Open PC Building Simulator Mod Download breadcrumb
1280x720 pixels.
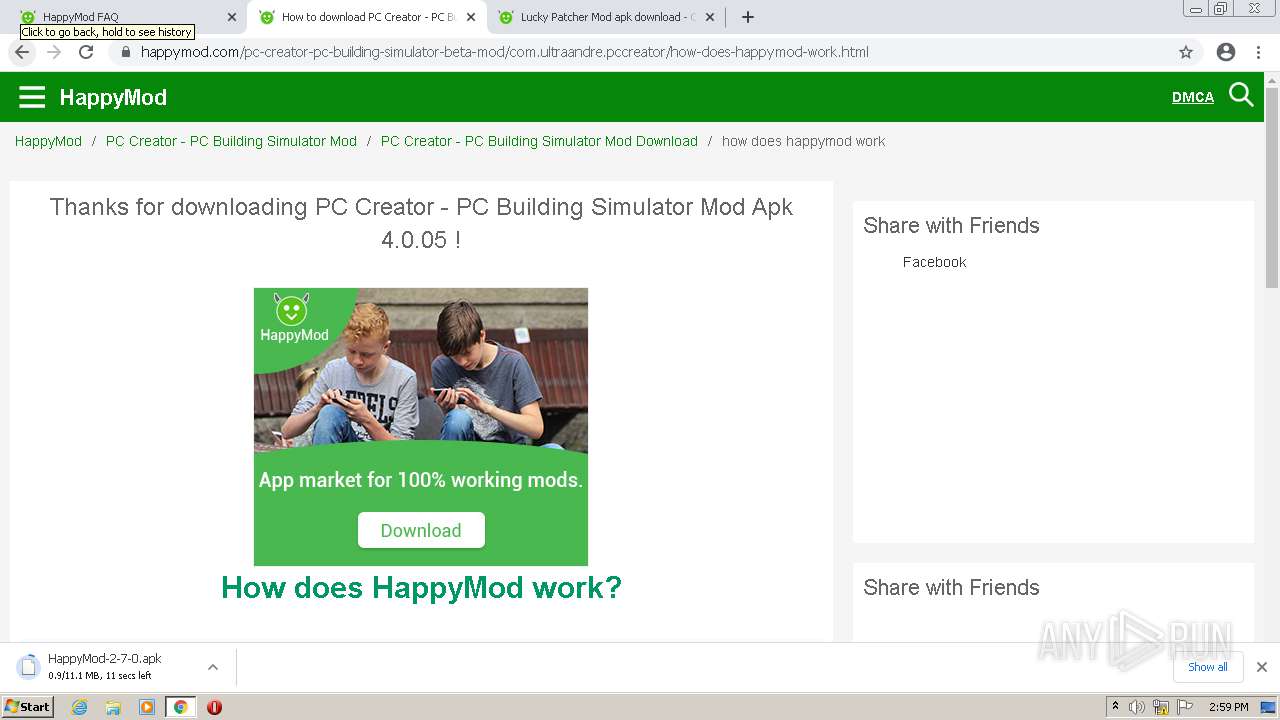pyautogui.click(x=539, y=141)
